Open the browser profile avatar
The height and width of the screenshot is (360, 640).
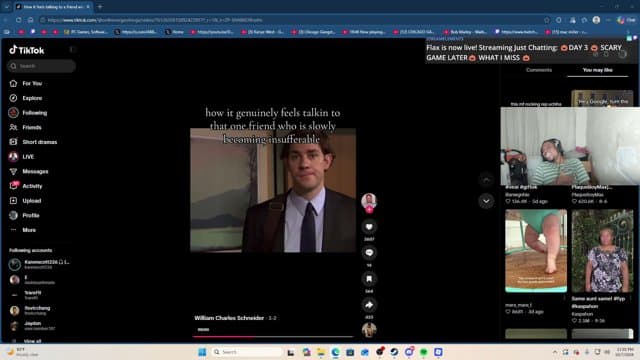coord(596,20)
